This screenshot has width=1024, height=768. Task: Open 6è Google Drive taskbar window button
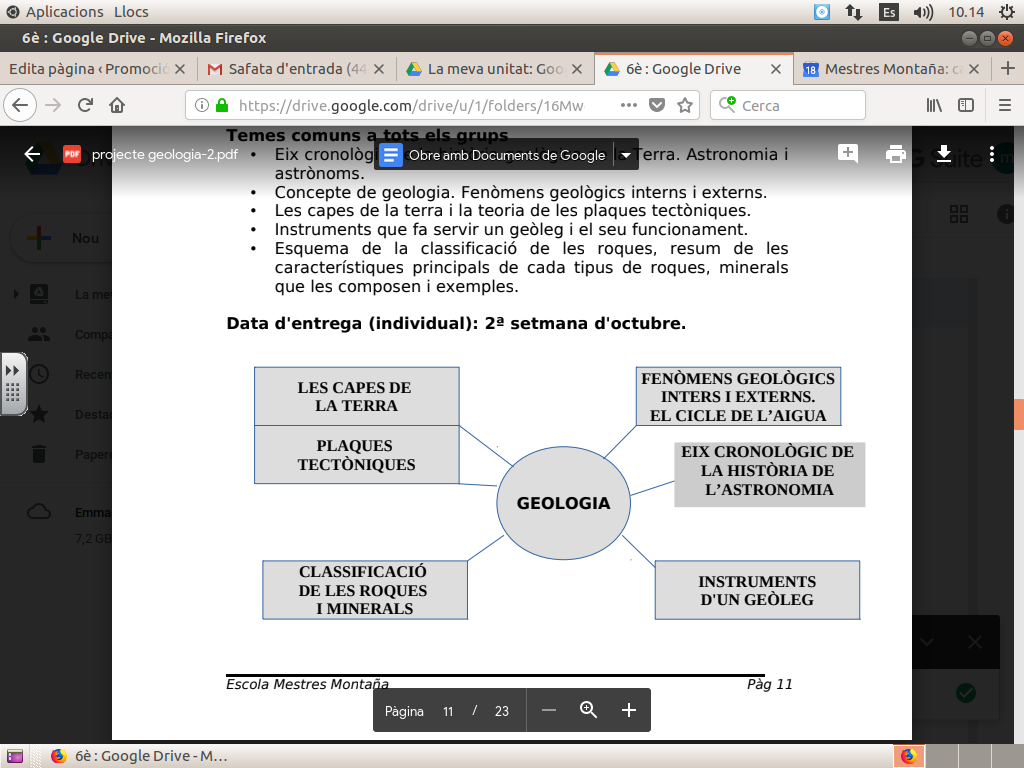point(140,756)
